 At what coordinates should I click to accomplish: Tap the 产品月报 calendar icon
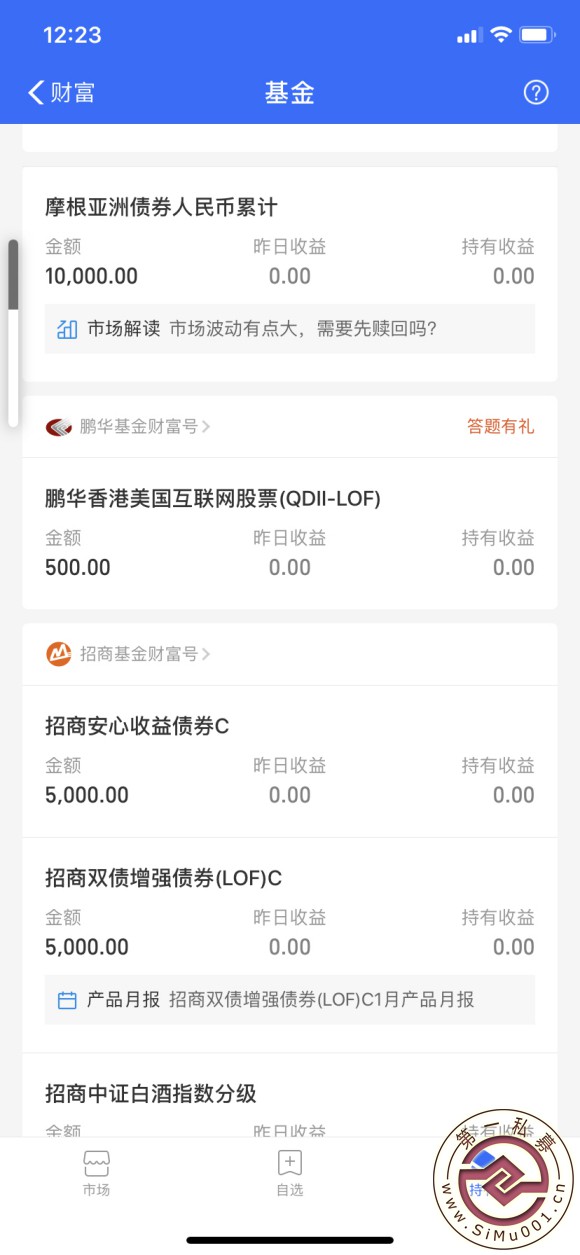coord(67,1000)
